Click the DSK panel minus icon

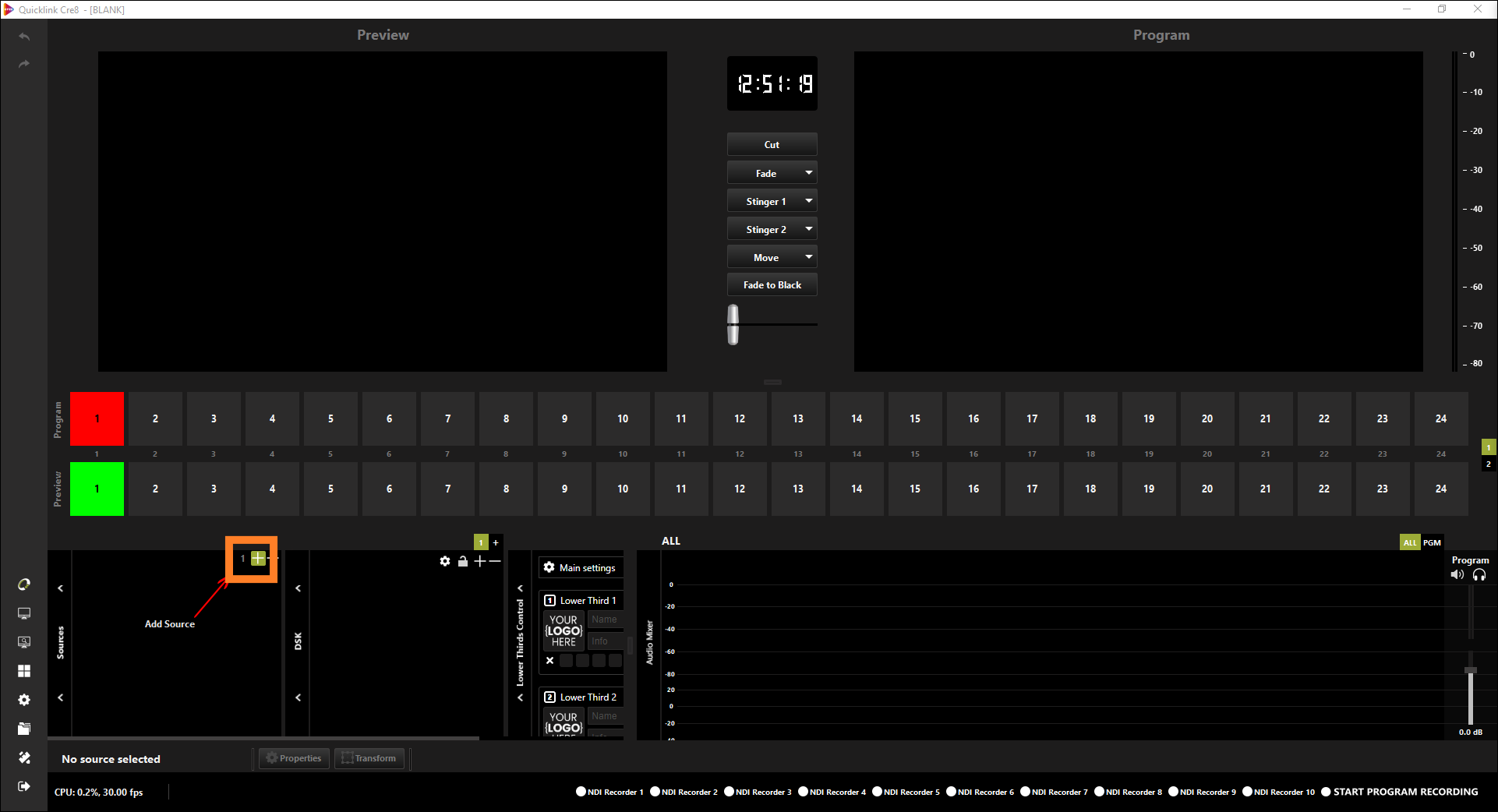[495, 561]
